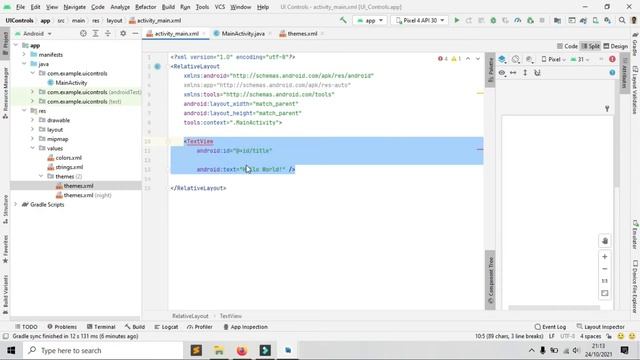Click Collapse All icon in Project panel

pos(108,33)
